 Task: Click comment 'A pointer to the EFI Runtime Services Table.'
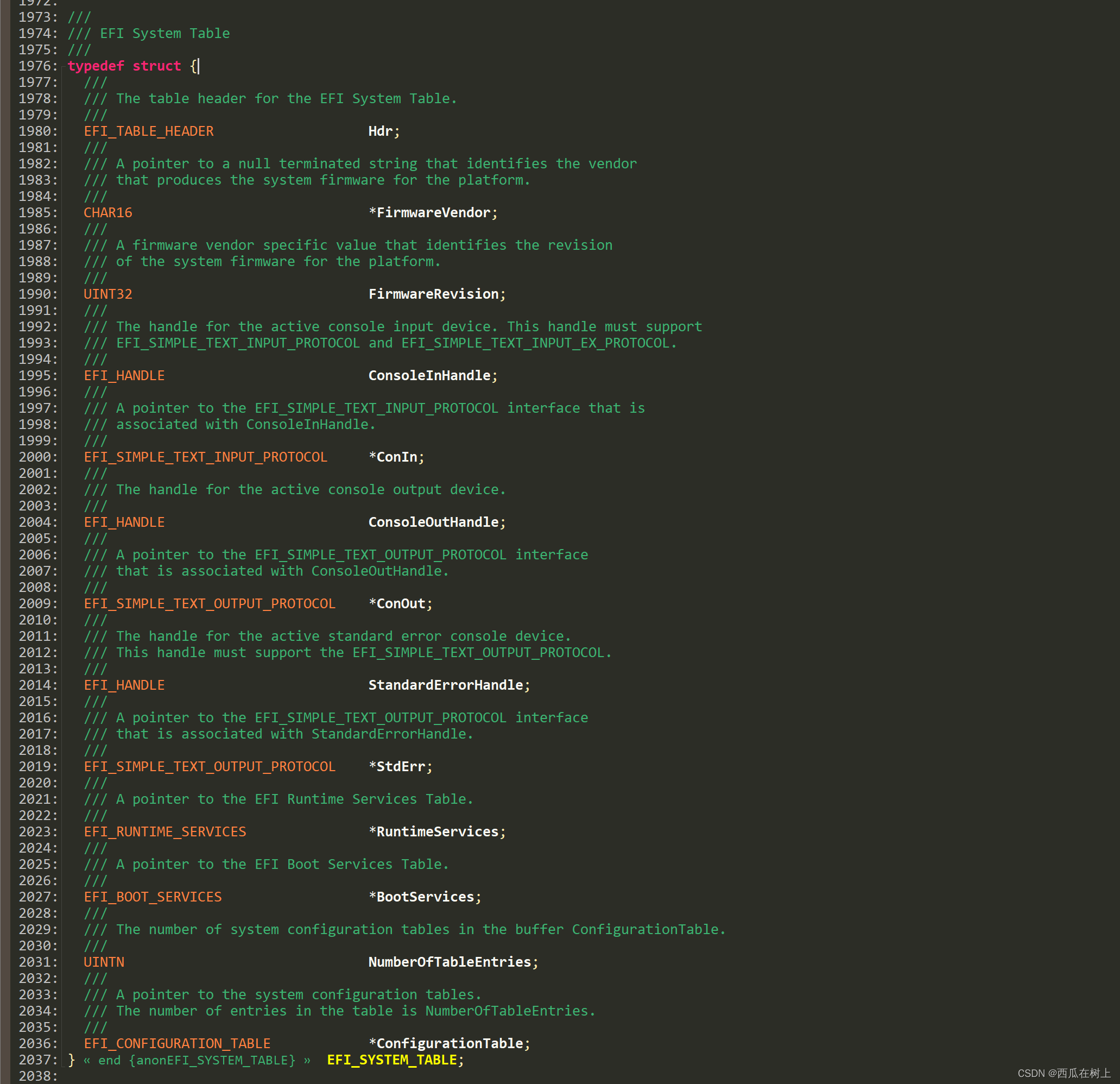[295, 799]
